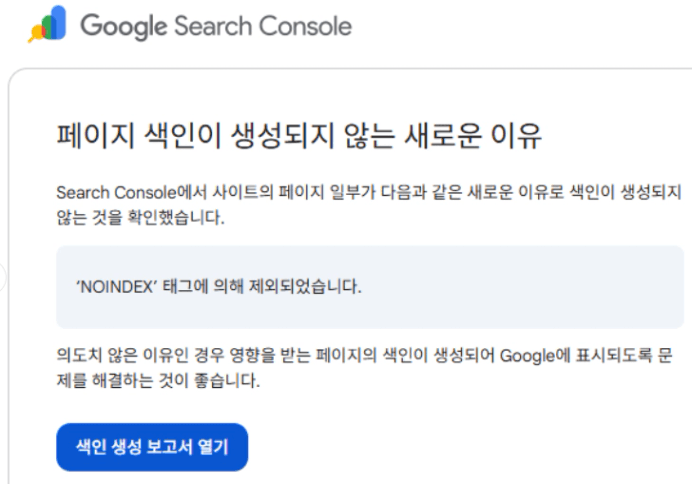Click the 않는 것을 확인했습니다 line
This screenshot has width=692, height=484.
pos(140,216)
